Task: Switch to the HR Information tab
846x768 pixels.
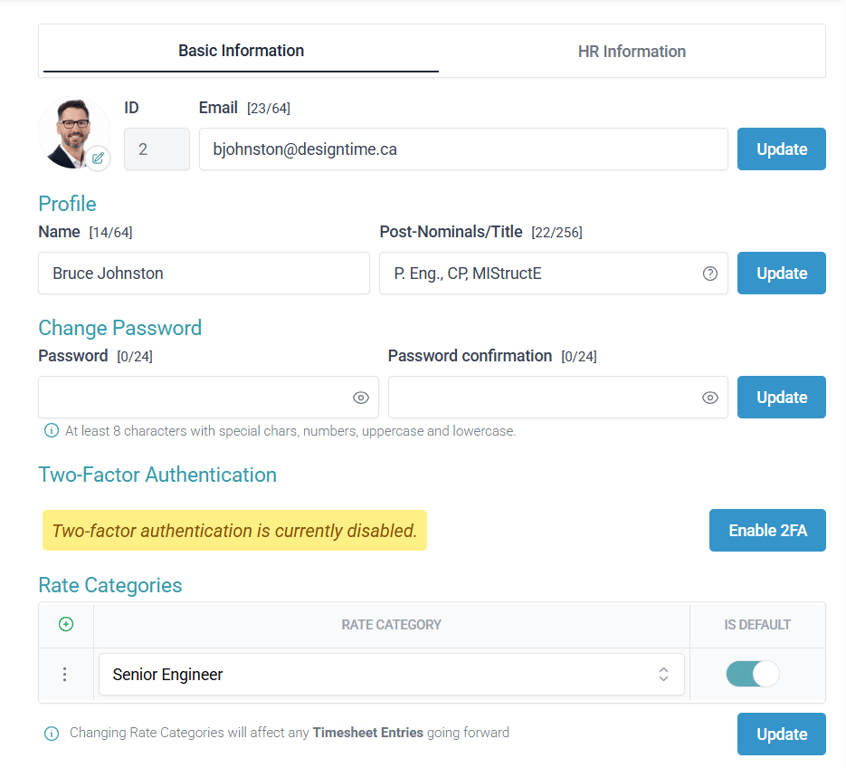Action: point(631,51)
